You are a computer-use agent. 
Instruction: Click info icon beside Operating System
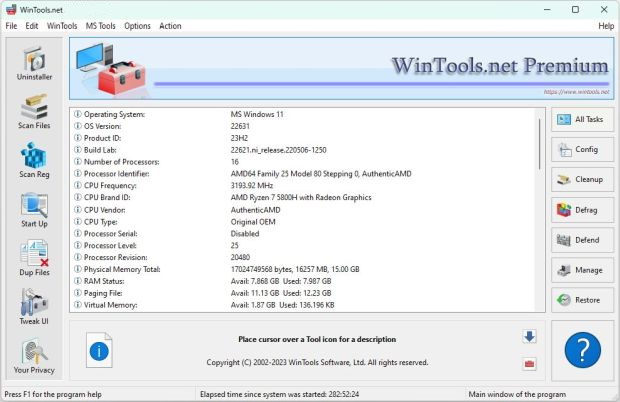click(x=78, y=114)
